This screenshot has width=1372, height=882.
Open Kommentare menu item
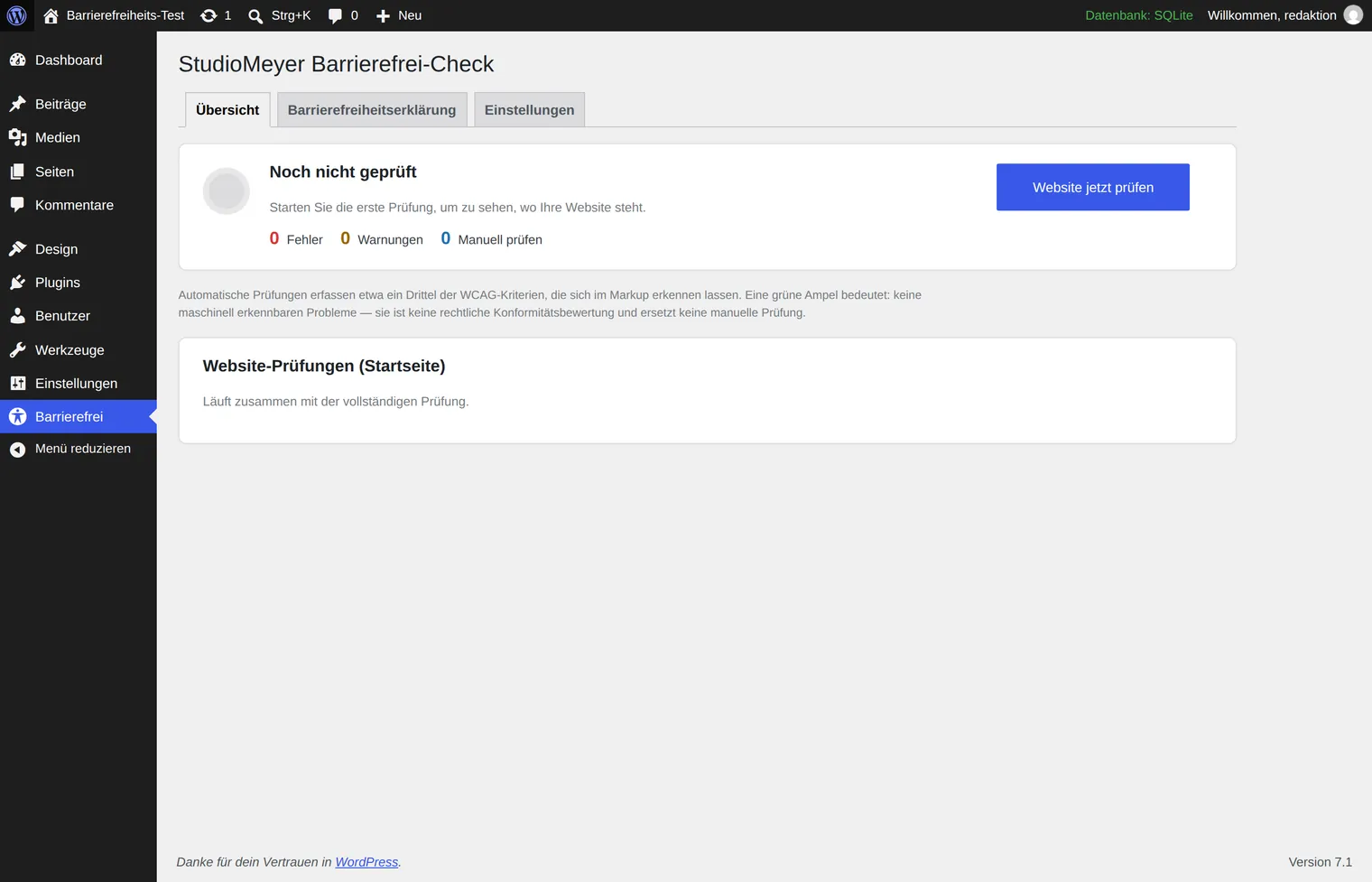point(79,205)
